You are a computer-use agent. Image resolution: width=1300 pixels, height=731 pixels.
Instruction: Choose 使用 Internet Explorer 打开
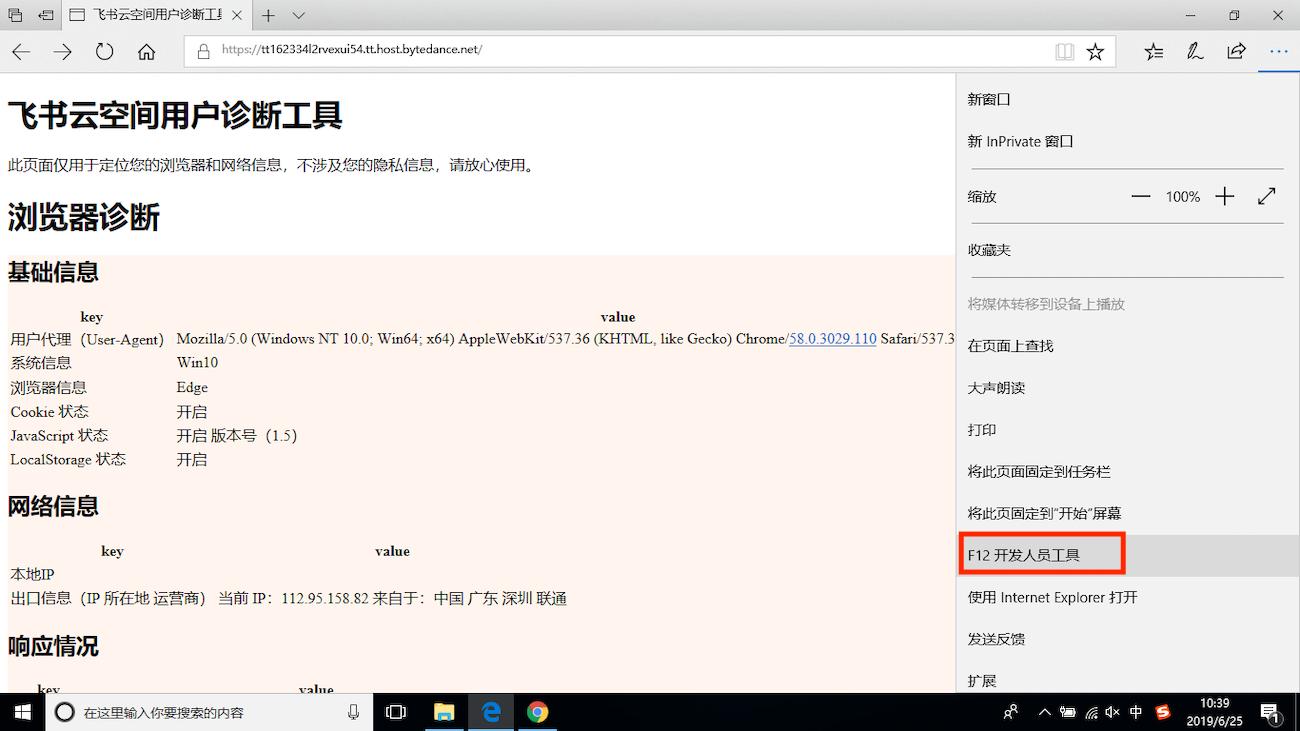(x=1128, y=598)
